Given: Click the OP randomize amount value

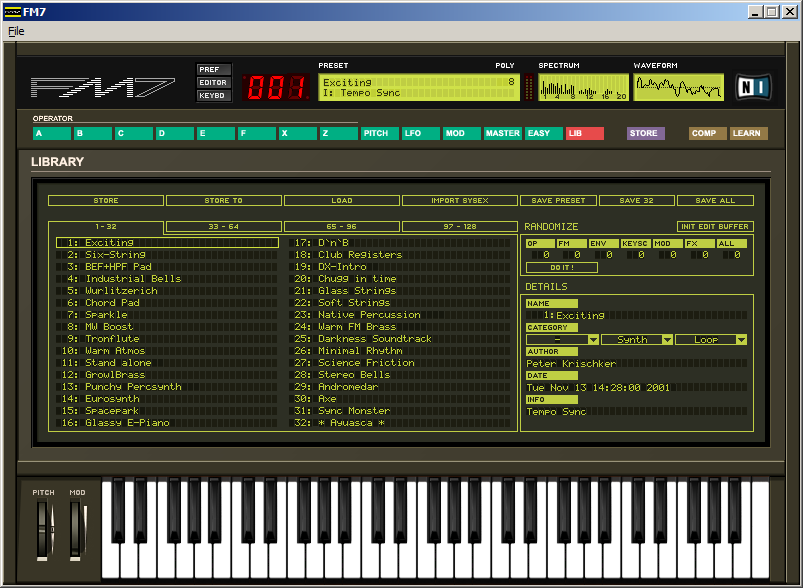Looking at the screenshot, I should pyautogui.click(x=542, y=255).
